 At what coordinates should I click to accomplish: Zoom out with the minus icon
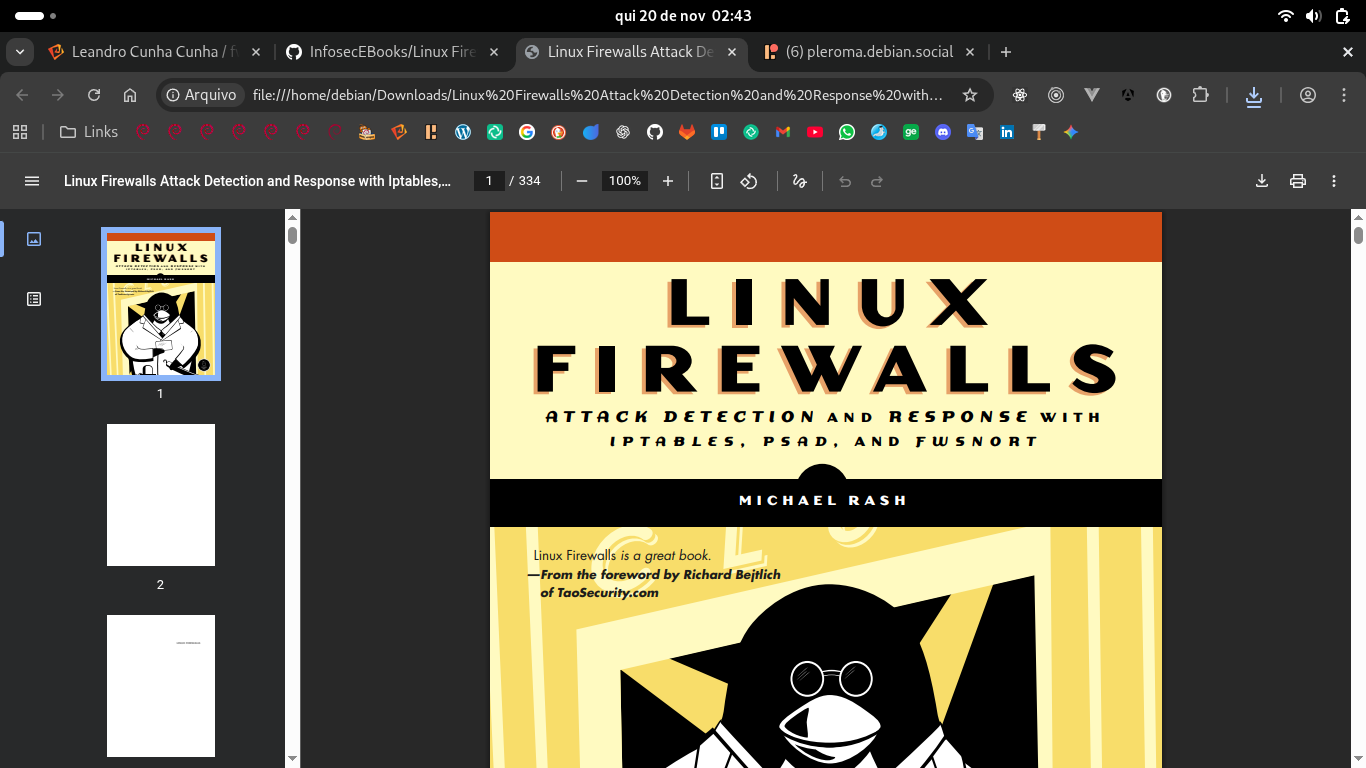point(582,181)
